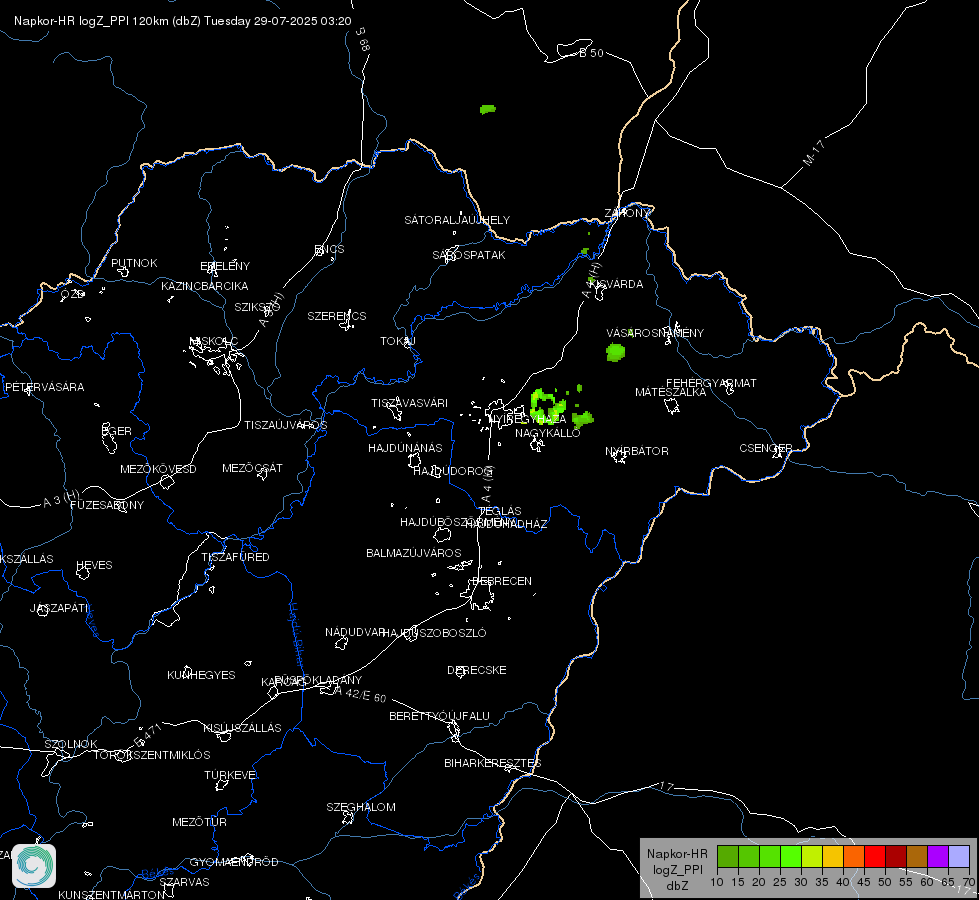Click the TÚRKEVE town label
979x900 pixels.
click(232, 775)
